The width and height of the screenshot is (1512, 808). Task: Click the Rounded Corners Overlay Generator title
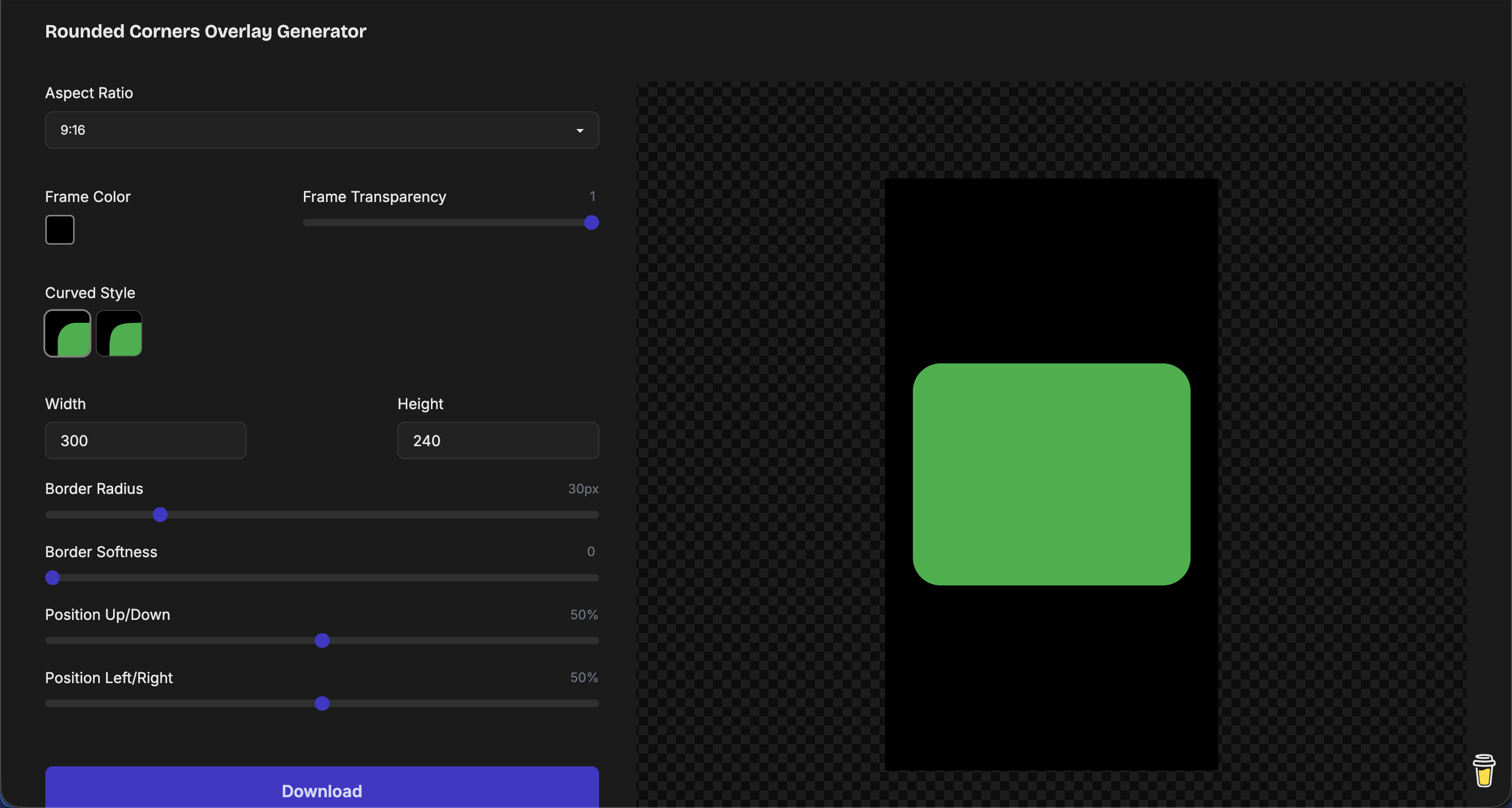[x=205, y=32]
